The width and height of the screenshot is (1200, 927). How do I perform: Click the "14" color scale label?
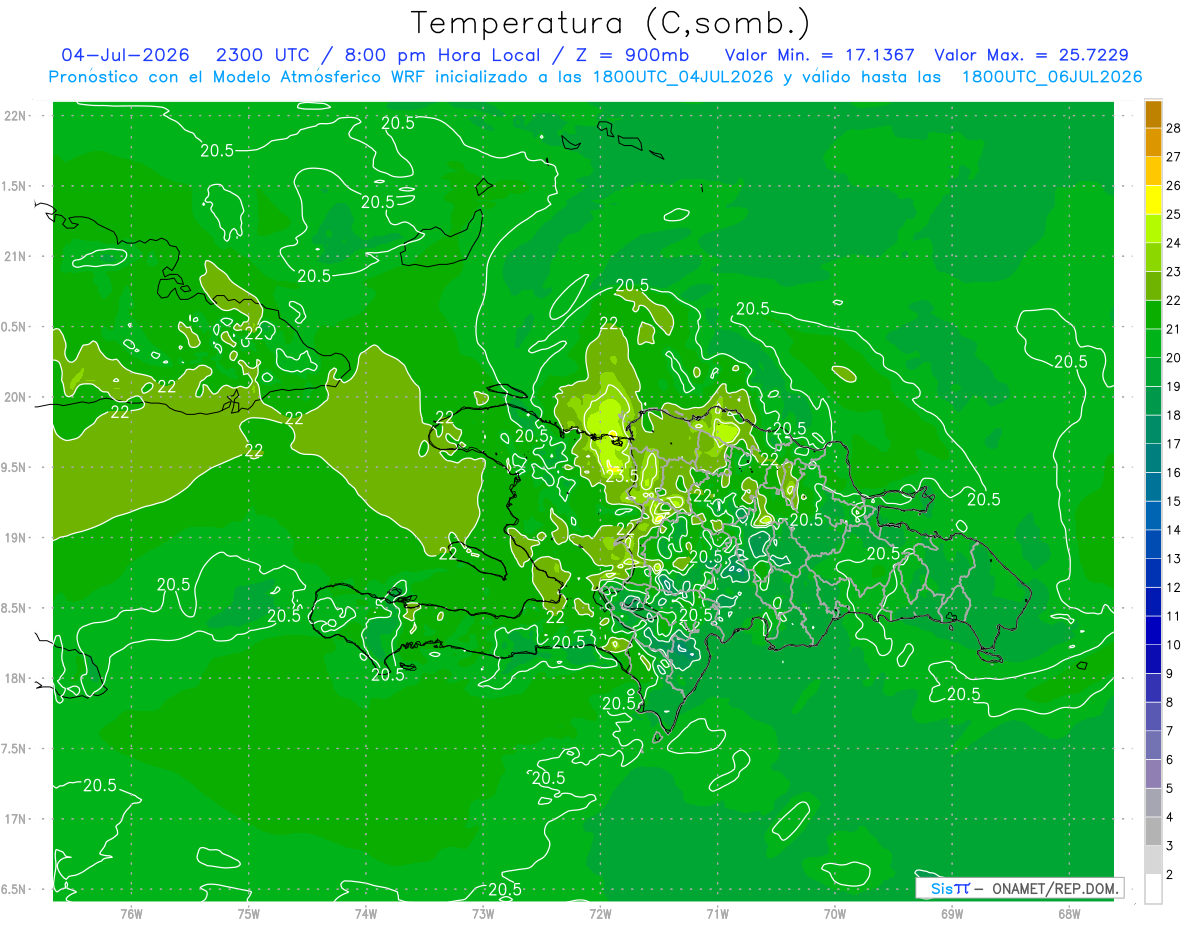point(1175,530)
